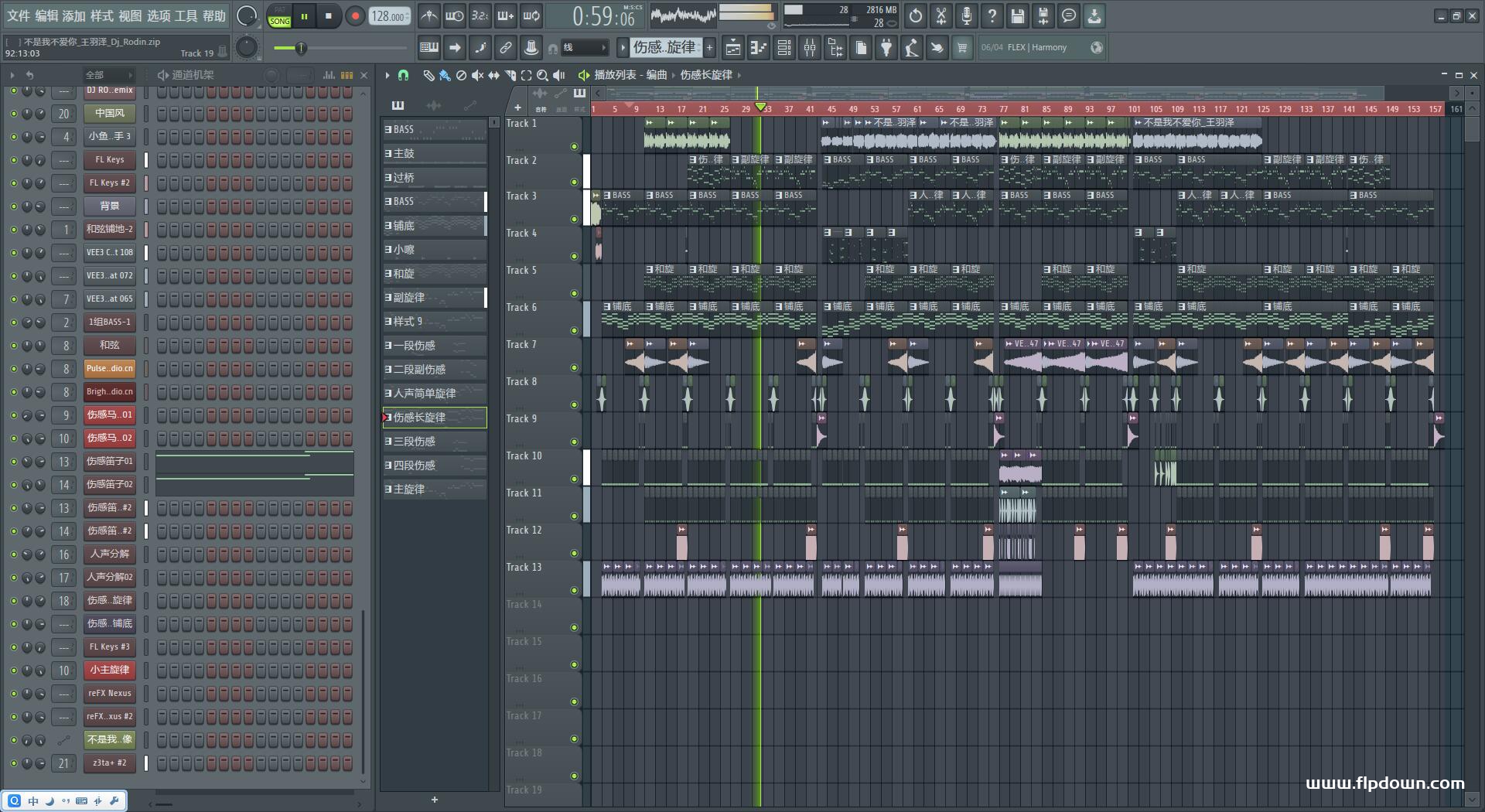Toggle mute switch for Track 9
This screenshot has width=1485, height=812.
pyautogui.click(x=574, y=442)
